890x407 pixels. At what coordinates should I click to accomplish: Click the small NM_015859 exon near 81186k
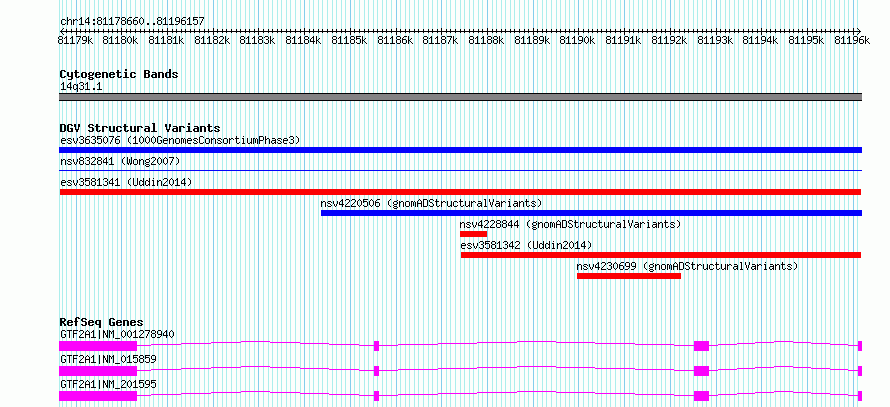click(376, 371)
